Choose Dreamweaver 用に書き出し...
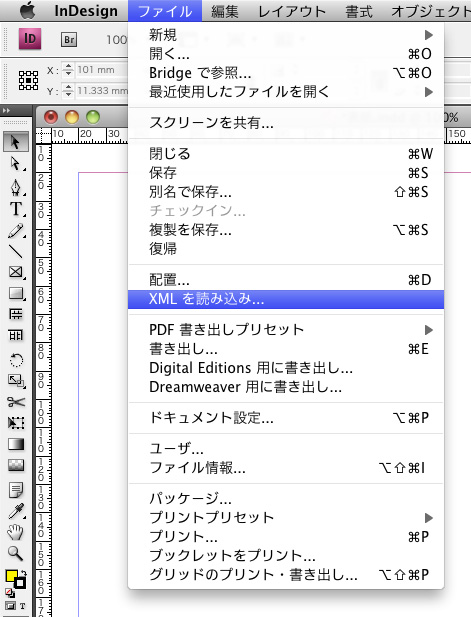 [x=286, y=387]
